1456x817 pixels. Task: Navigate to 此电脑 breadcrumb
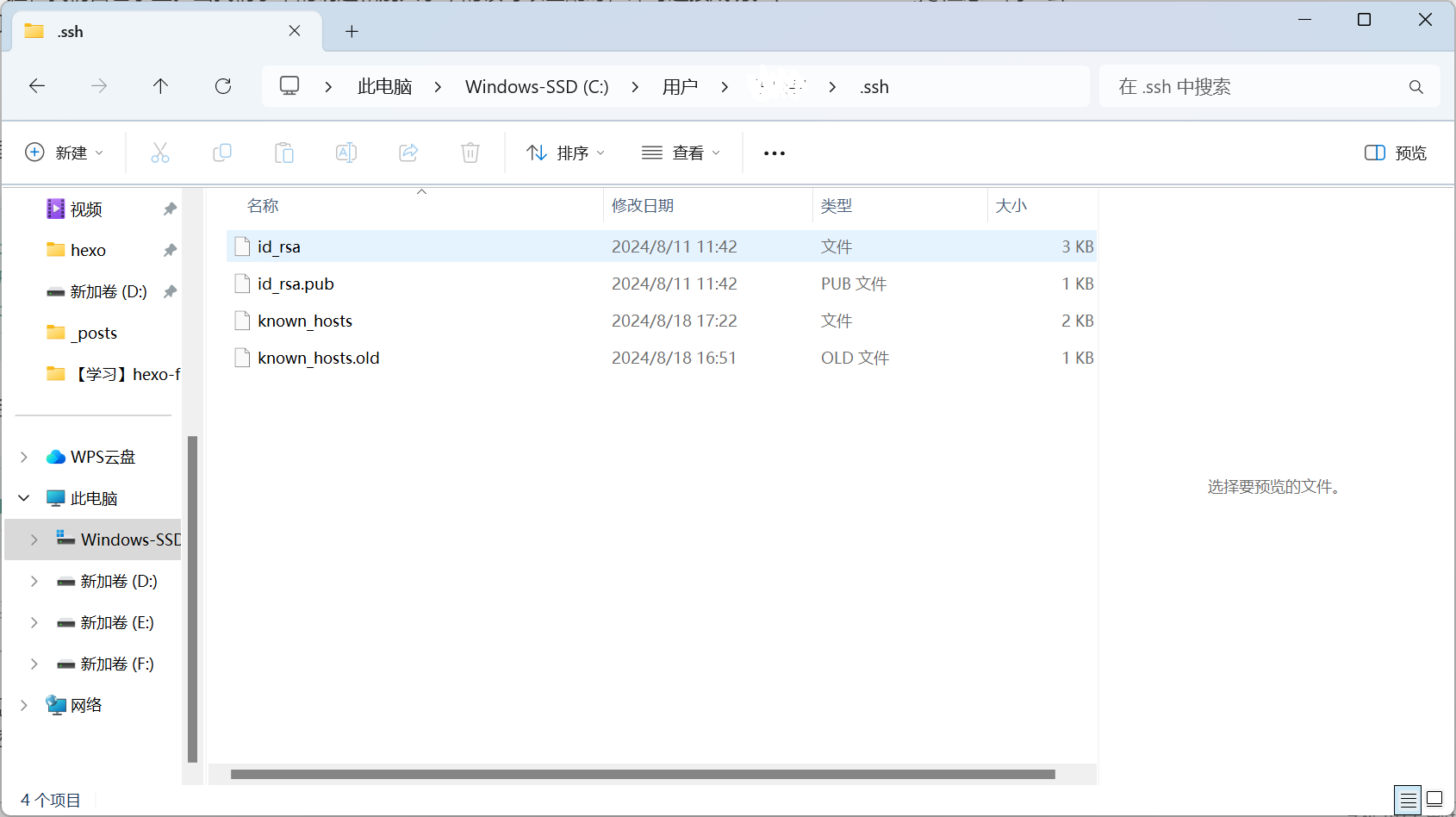click(x=384, y=87)
